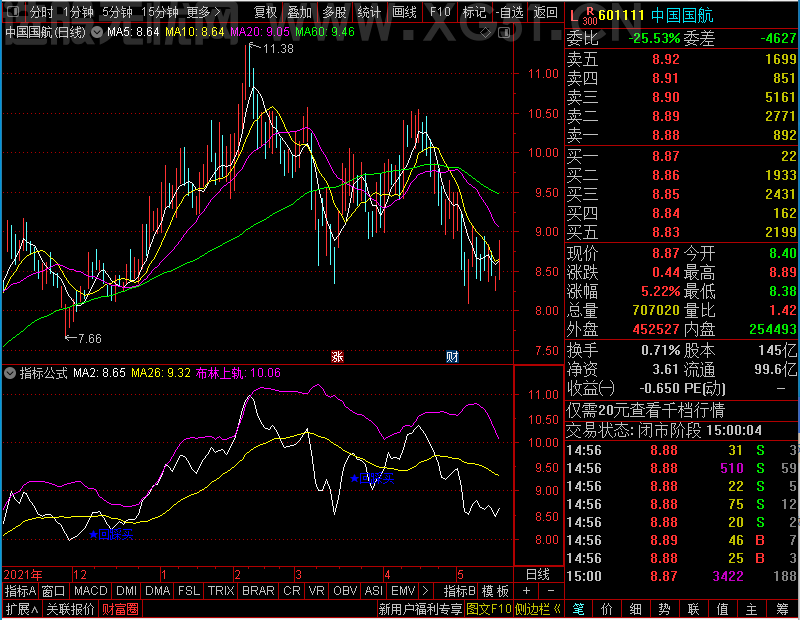This screenshot has width=800, height=620.
Task: Switch to 主 main-force tab
Action: [x=752, y=609]
